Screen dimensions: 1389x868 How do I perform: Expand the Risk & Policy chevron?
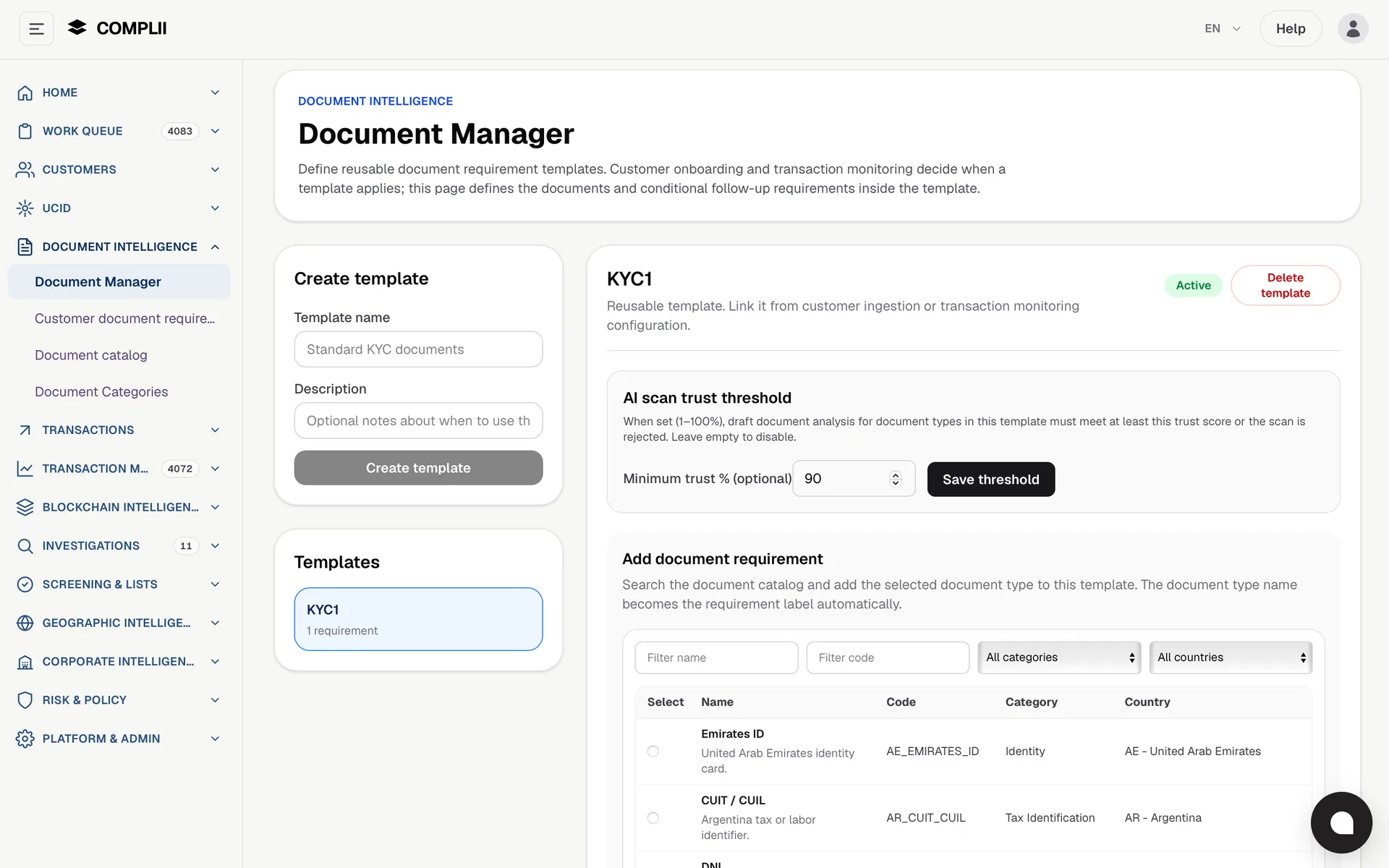click(215, 700)
